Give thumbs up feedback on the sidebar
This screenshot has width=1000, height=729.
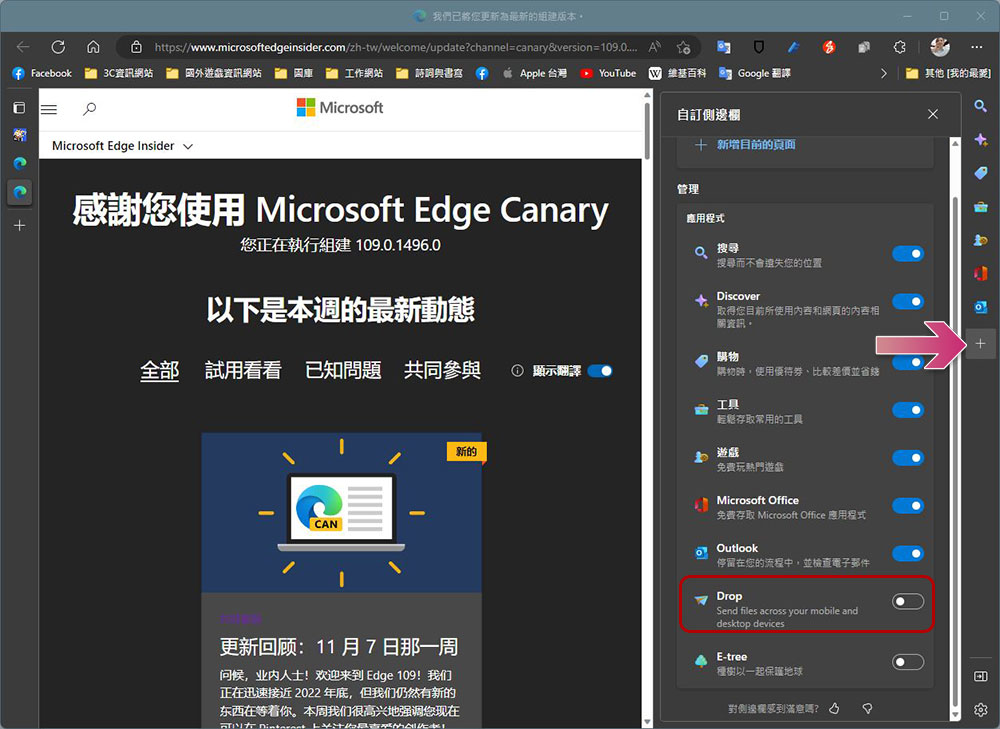834,708
